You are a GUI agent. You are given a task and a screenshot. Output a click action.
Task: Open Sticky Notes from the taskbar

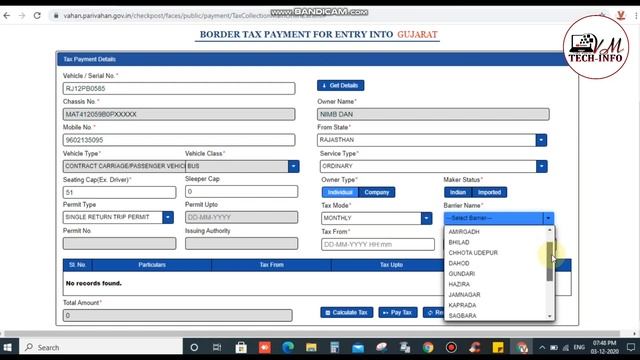[498, 347]
